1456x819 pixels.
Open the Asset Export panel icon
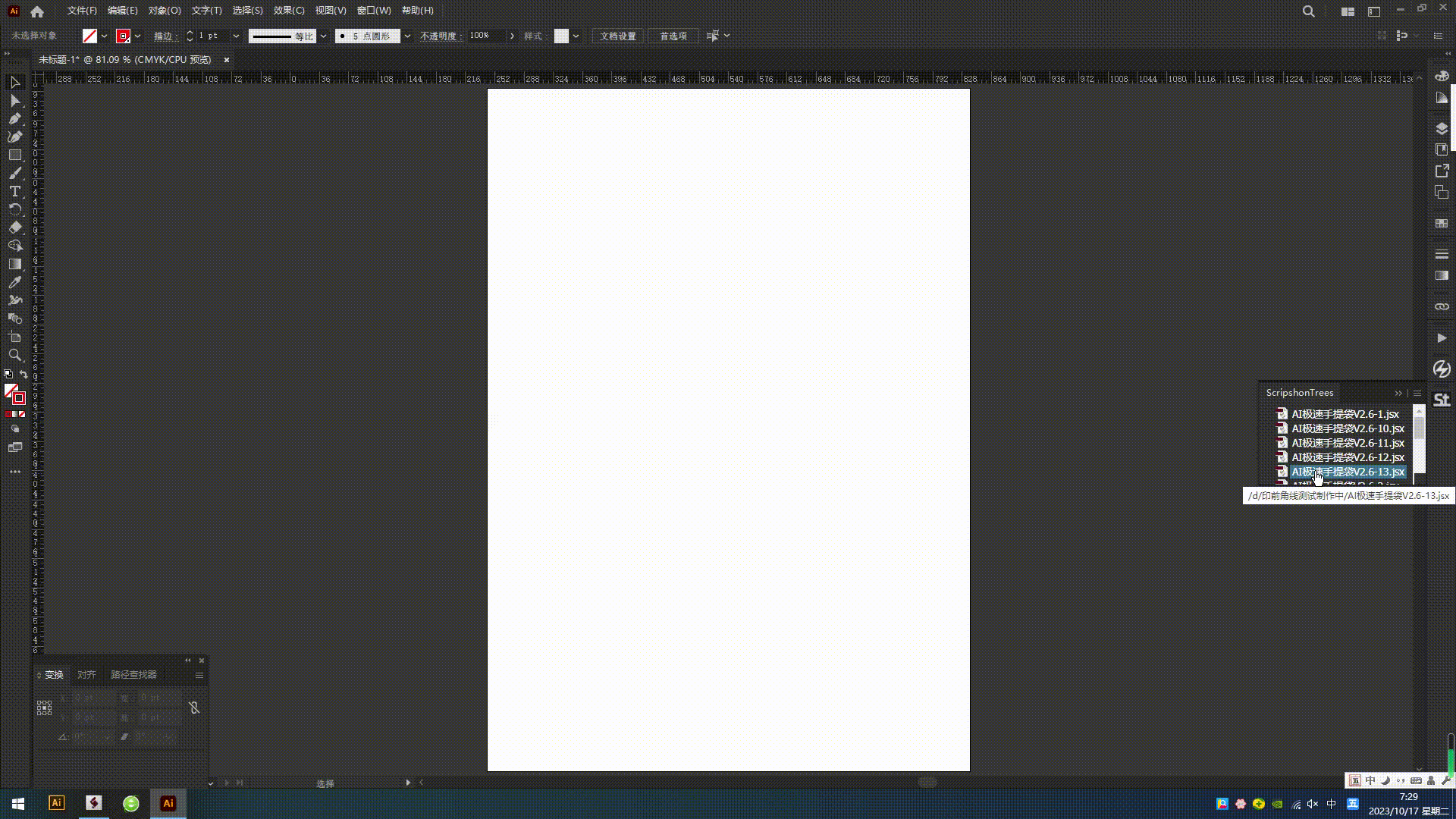pyautogui.click(x=1442, y=171)
